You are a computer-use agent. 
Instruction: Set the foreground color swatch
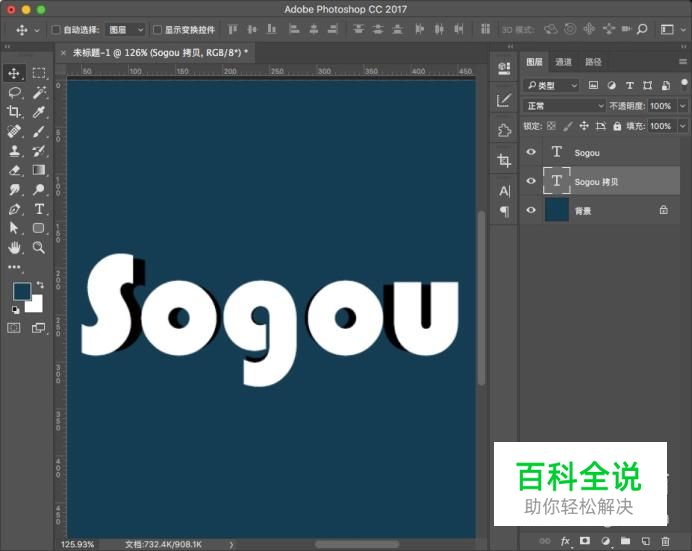pyautogui.click(x=22, y=291)
